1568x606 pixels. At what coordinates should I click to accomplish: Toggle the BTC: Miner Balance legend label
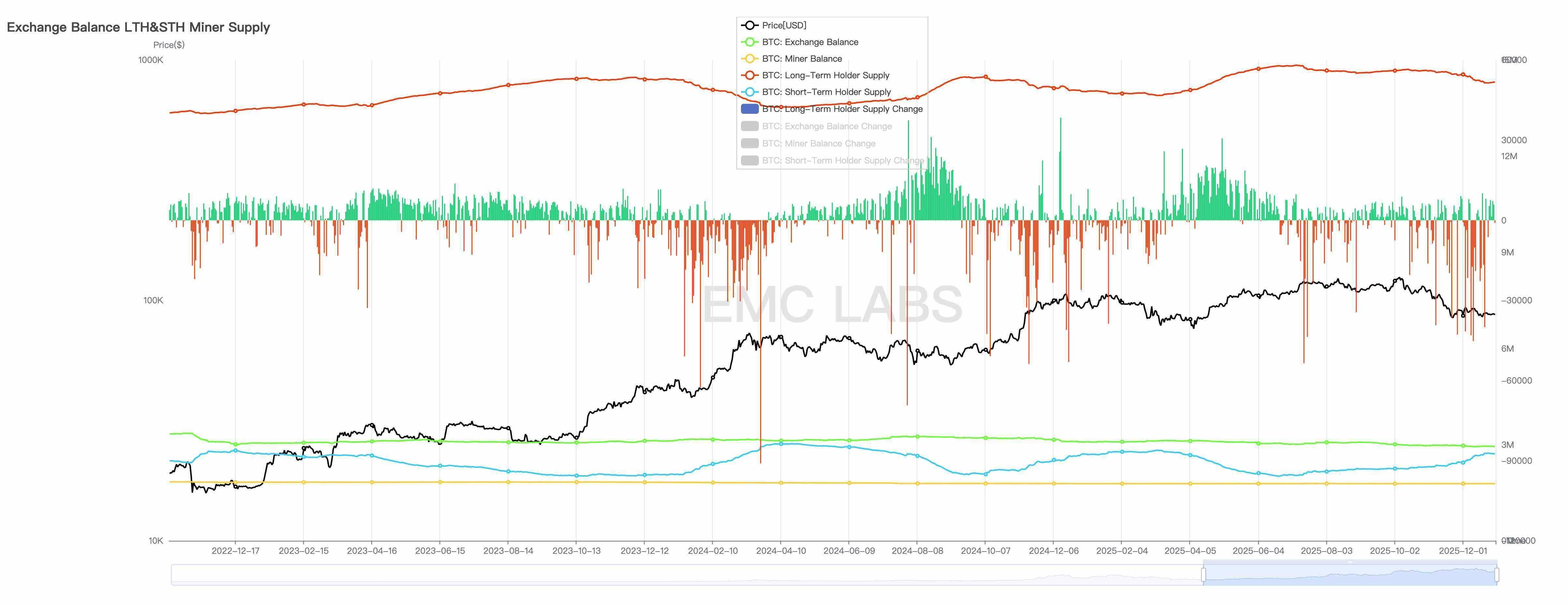802,58
